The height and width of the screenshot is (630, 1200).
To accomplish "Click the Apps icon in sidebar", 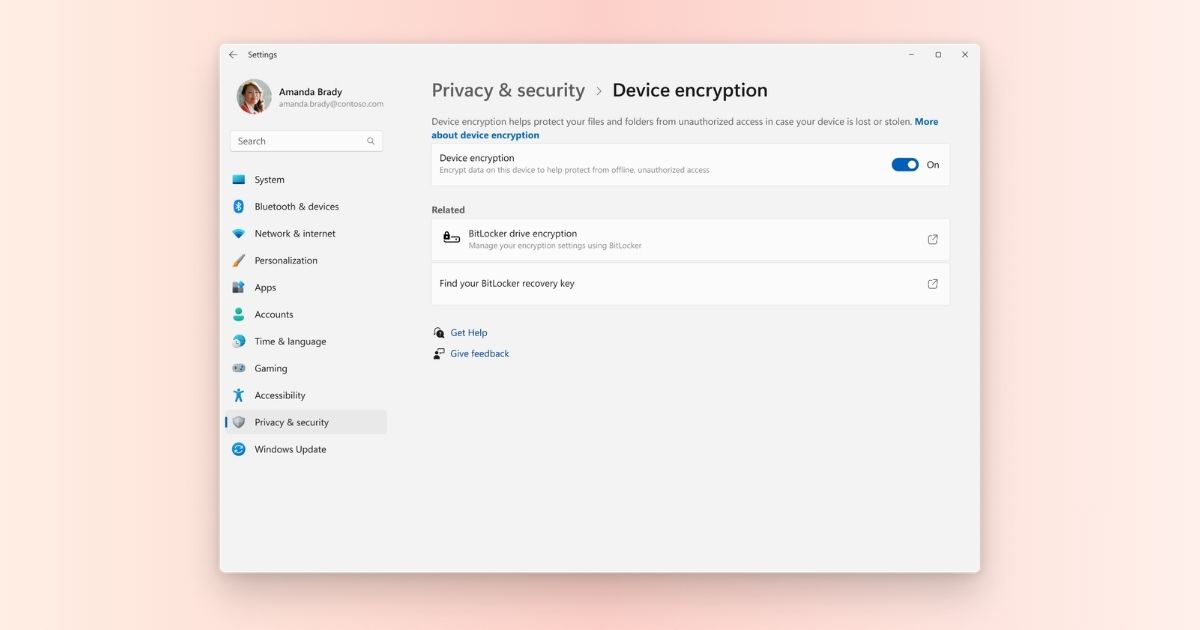I will [x=239, y=288].
